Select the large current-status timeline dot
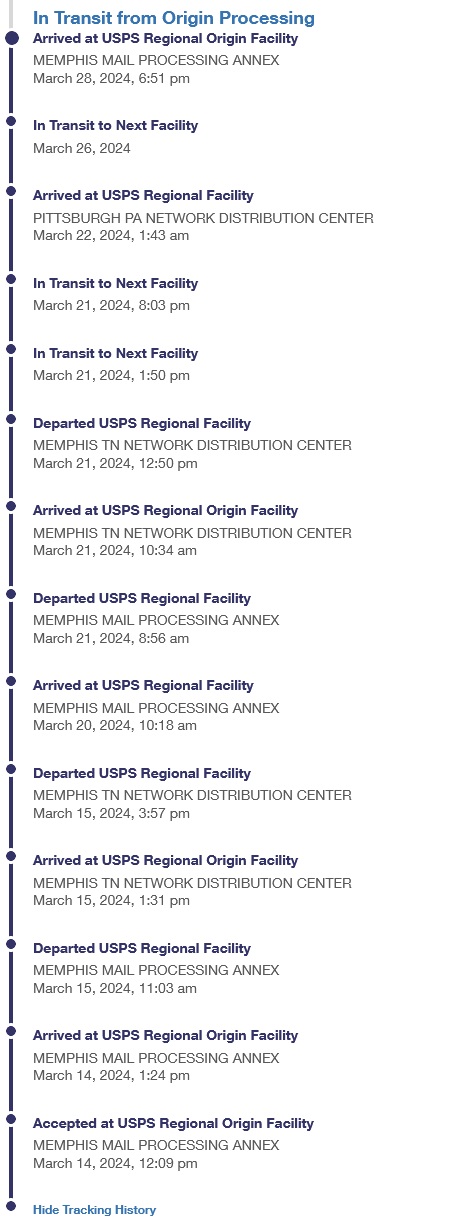 [x=11, y=38]
